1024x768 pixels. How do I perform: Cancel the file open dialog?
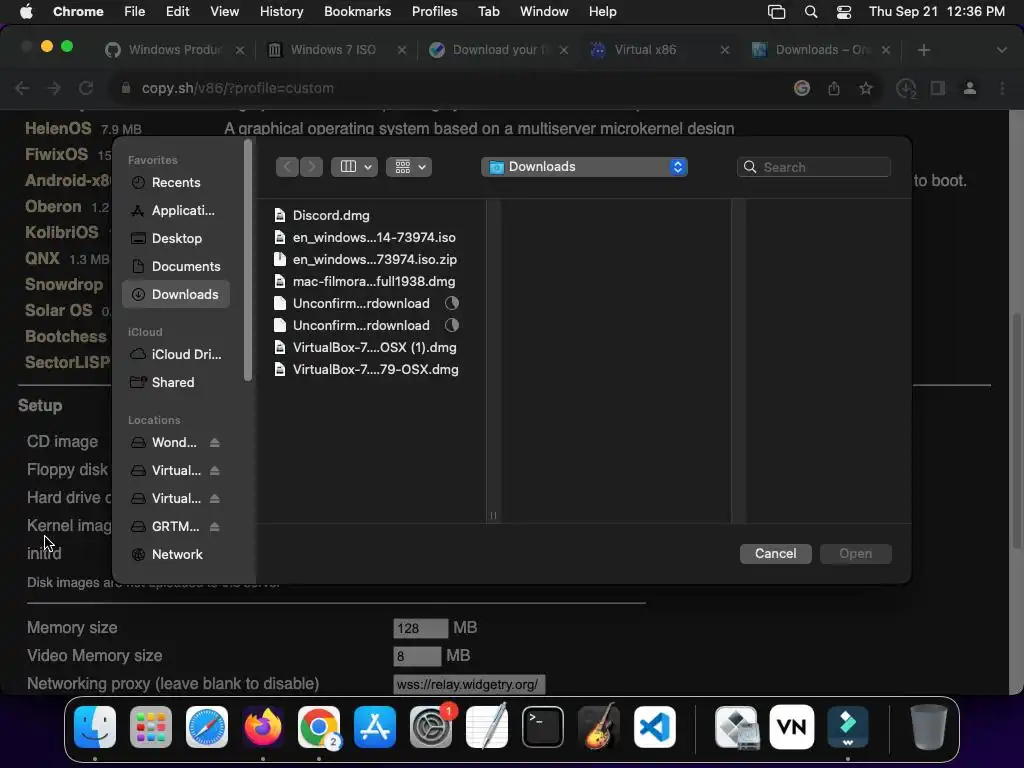pos(775,554)
